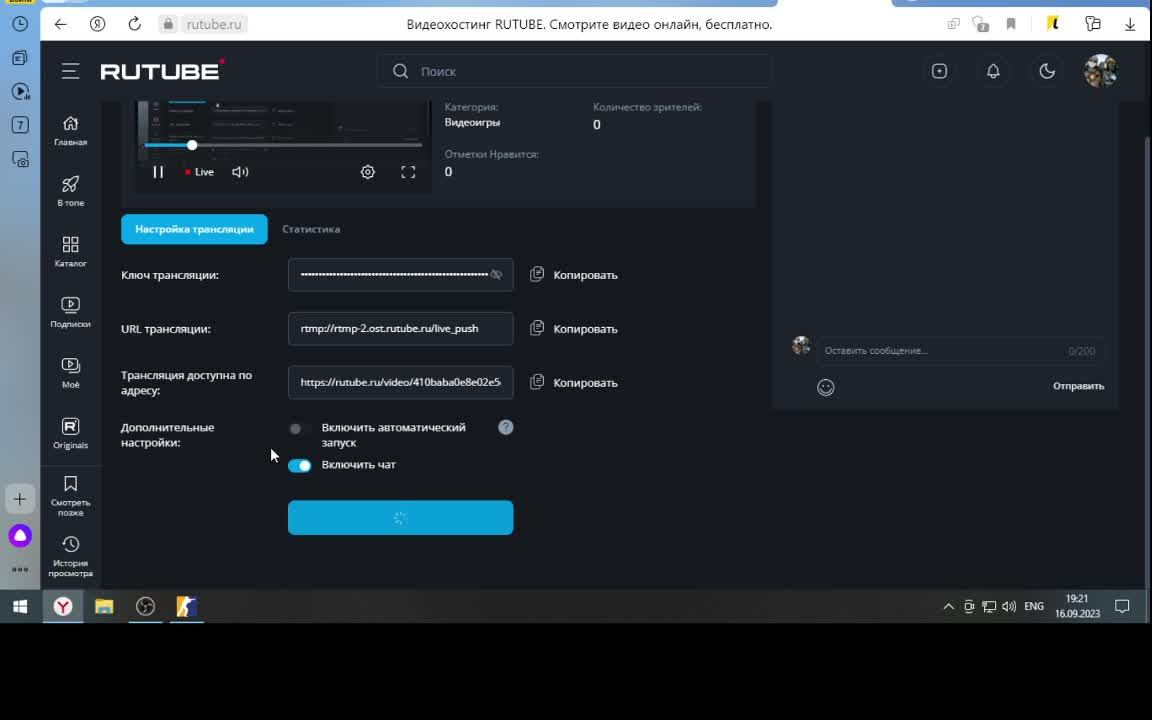Click the Поиск search field

click(575, 71)
